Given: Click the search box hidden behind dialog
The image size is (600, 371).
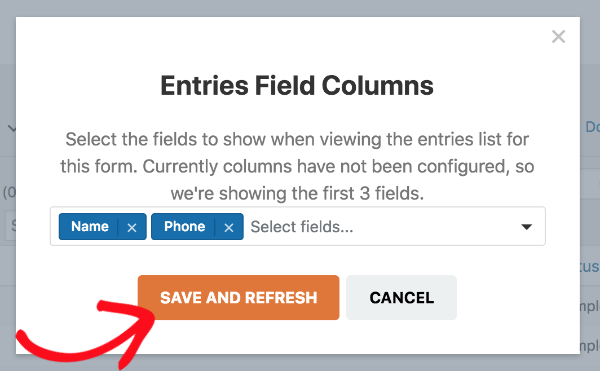Looking at the screenshot, I should pyautogui.click(x=10, y=225).
